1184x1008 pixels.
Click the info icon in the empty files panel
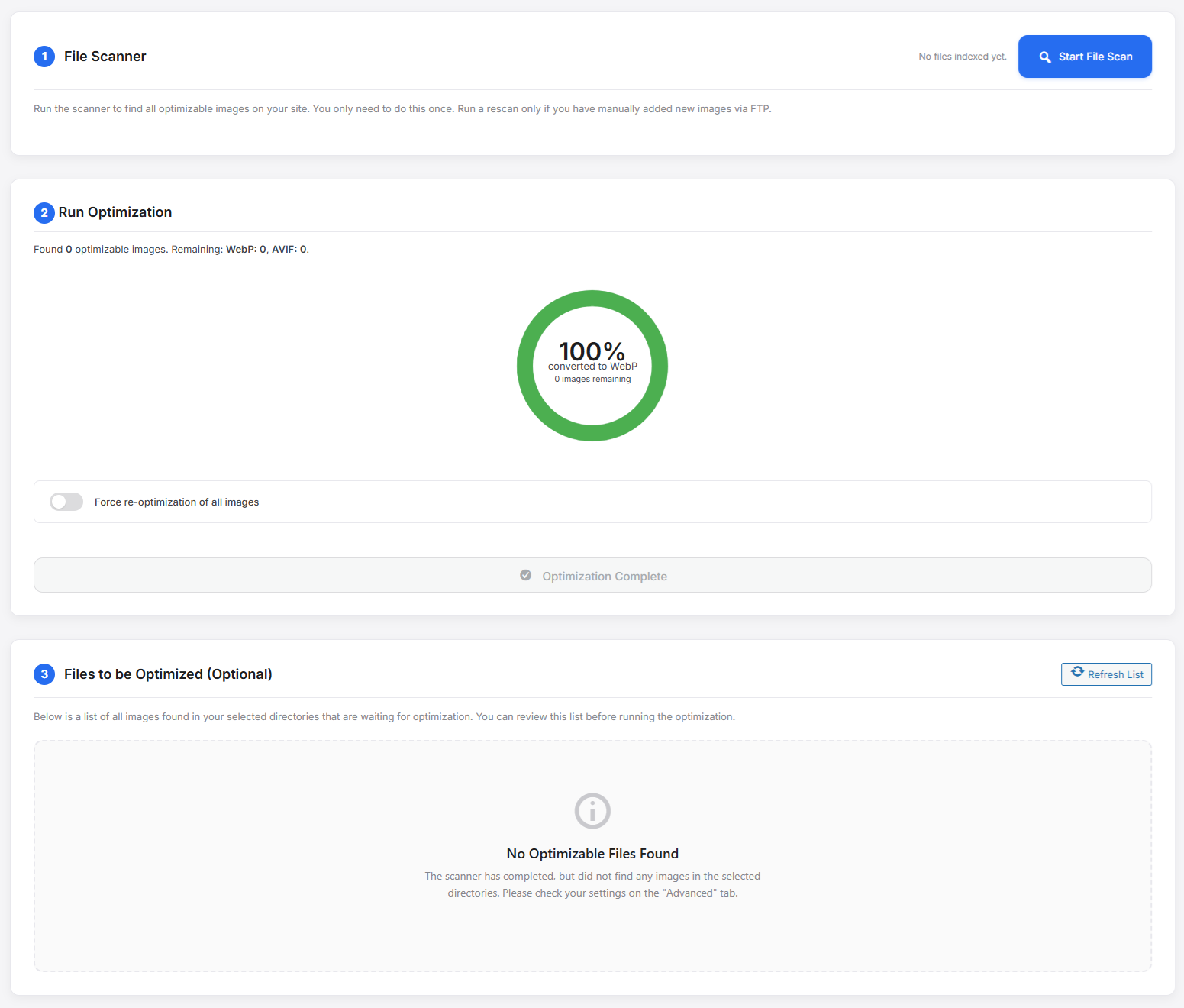click(x=592, y=811)
